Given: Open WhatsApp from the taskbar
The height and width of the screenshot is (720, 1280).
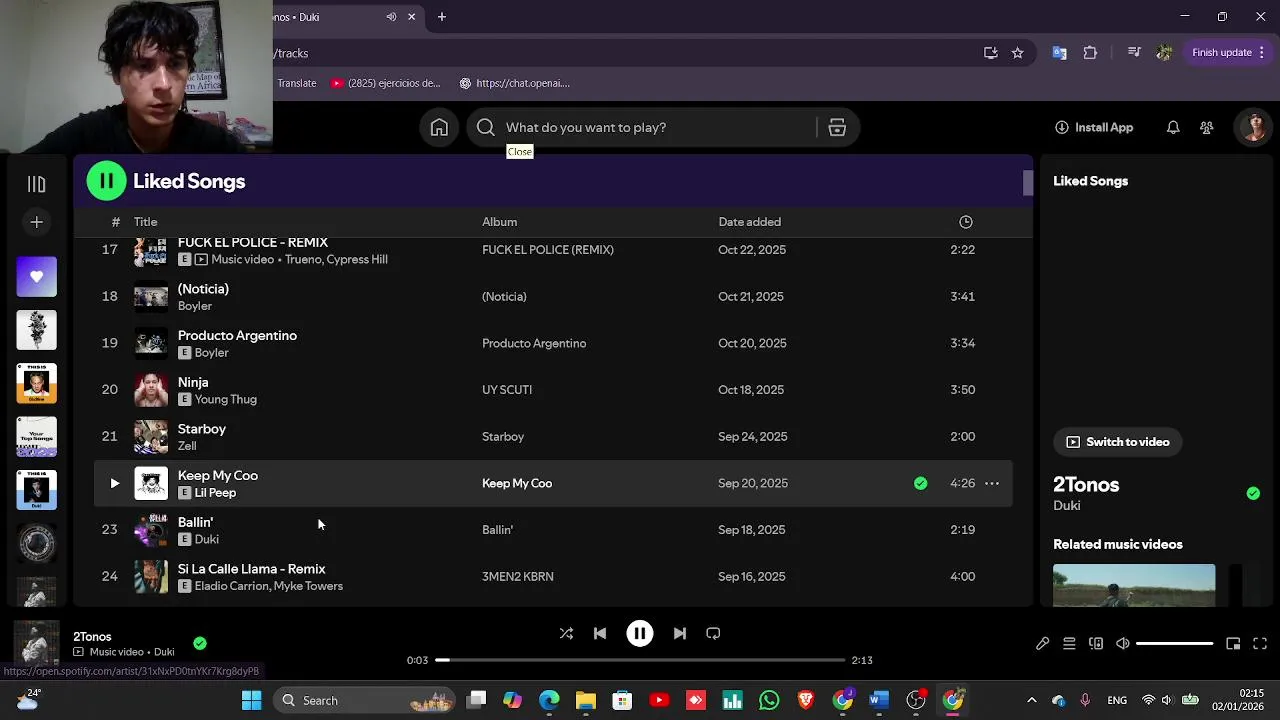Looking at the screenshot, I should 769,700.
